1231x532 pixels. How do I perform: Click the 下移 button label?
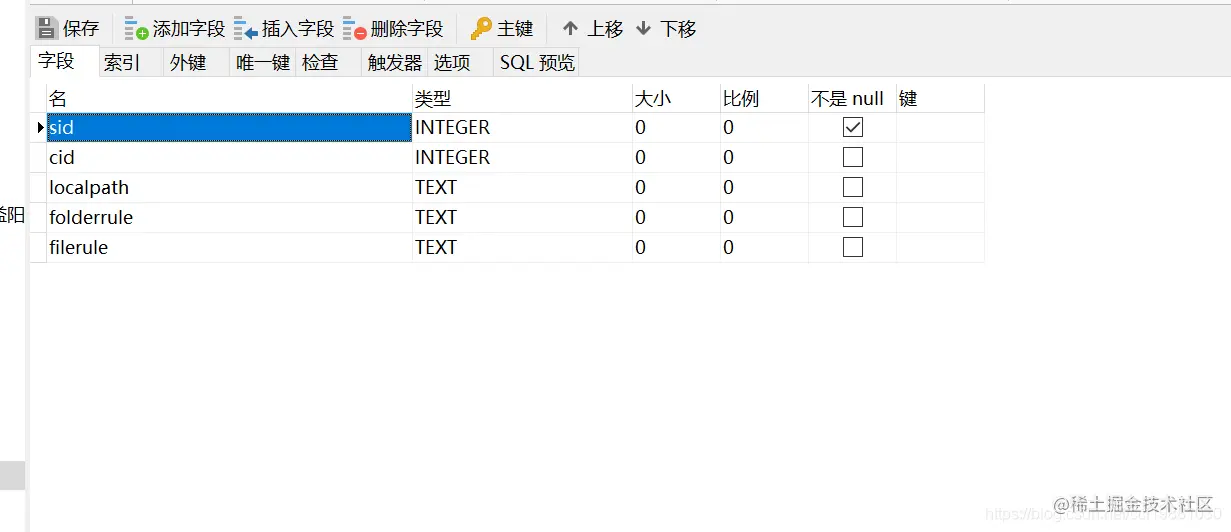[678, 29]
